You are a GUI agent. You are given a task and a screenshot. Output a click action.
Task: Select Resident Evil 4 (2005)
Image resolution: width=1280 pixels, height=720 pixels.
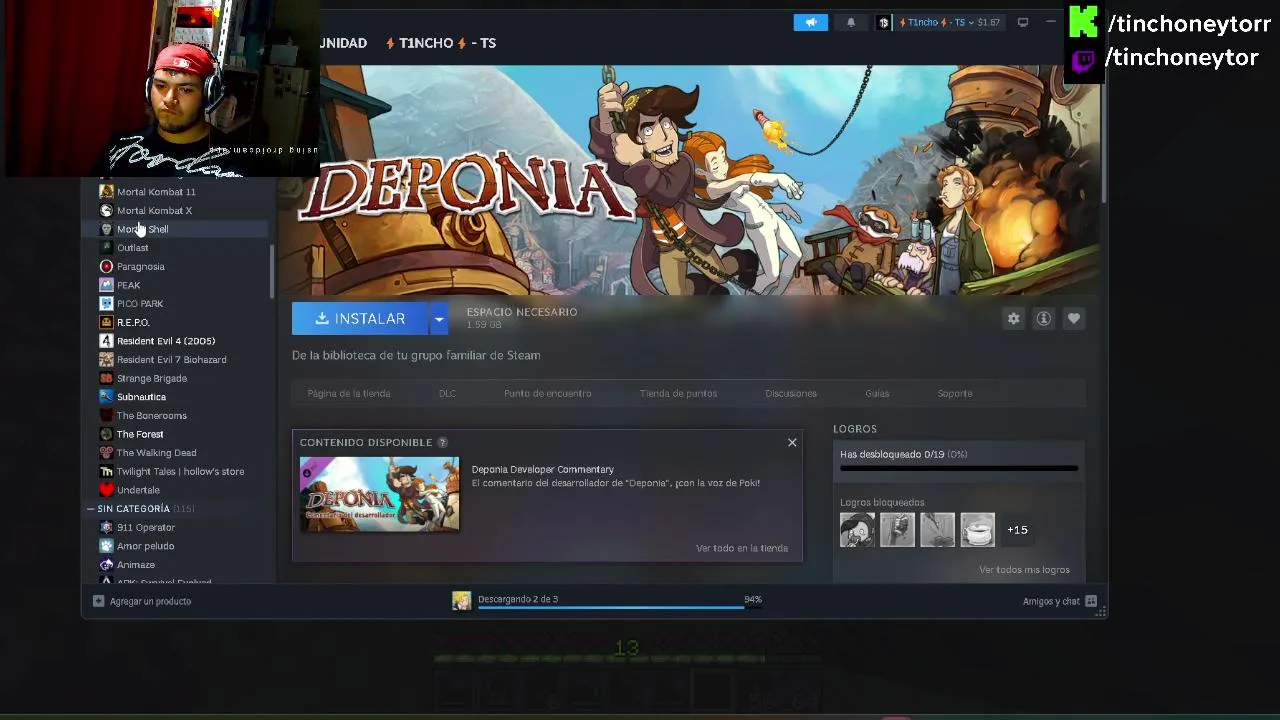pos(166,341)
